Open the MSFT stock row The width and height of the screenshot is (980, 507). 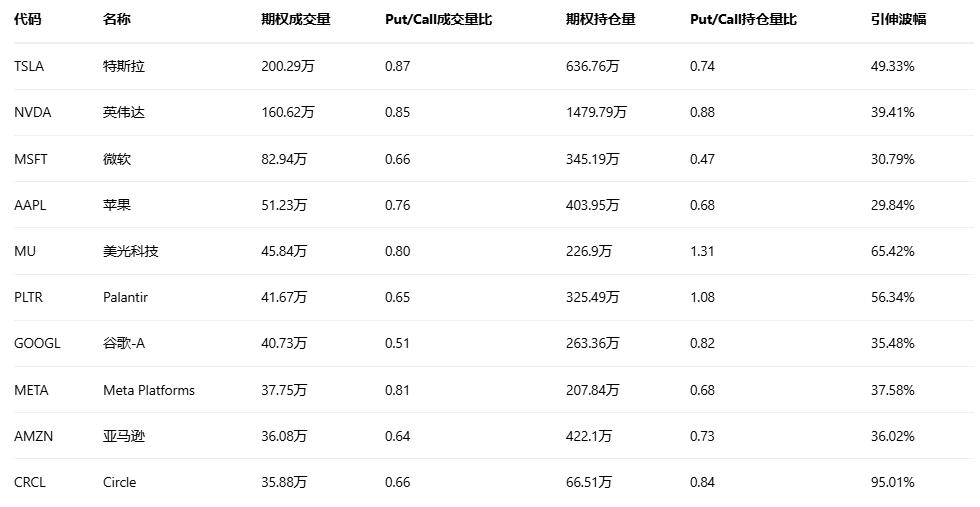click(30, 159)
